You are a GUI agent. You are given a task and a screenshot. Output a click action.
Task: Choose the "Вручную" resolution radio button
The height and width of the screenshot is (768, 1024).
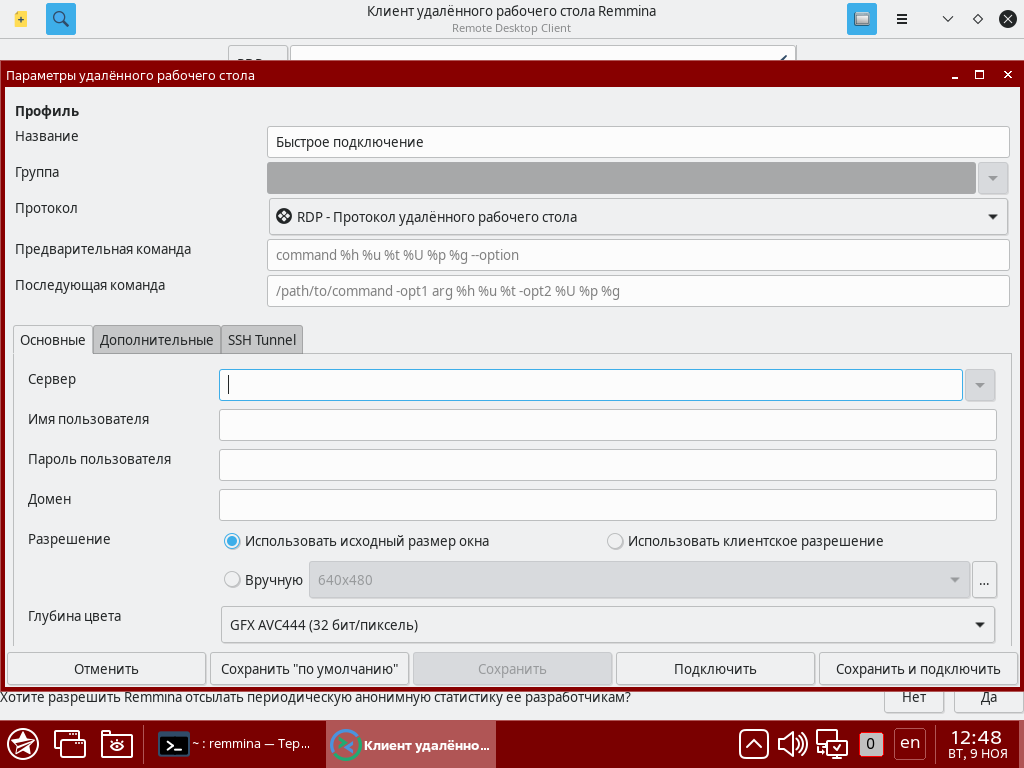pyautogui.click(x=232, y=579)
